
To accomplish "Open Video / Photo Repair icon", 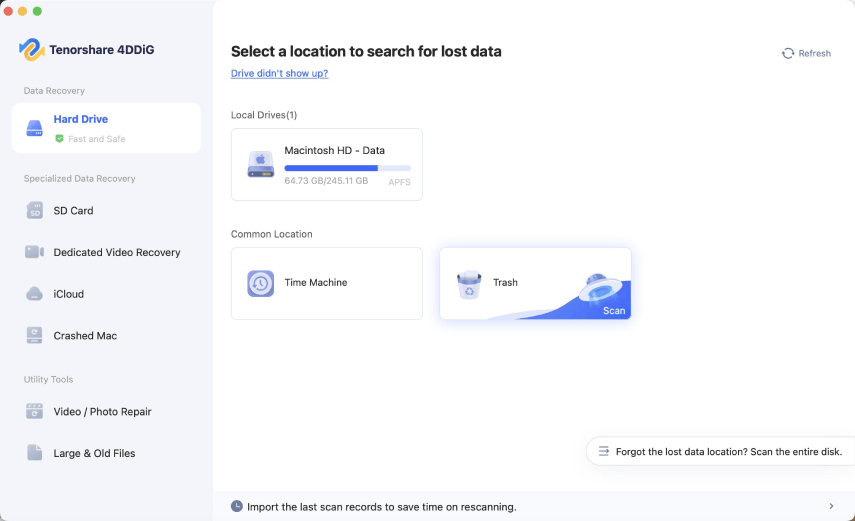I will [x=34, y=411].
